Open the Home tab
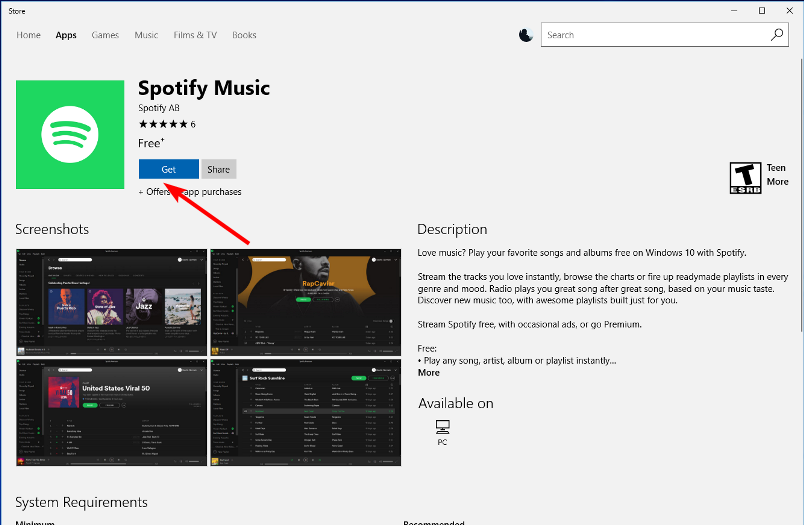 (x=28, y=35)
